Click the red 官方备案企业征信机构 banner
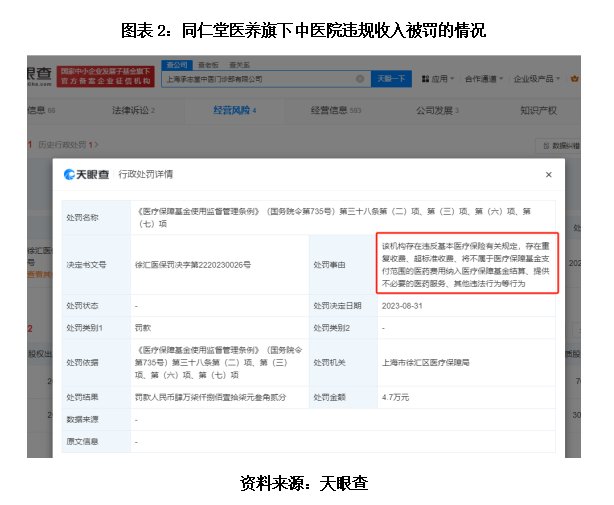614x505 pixels. point(105,76)
